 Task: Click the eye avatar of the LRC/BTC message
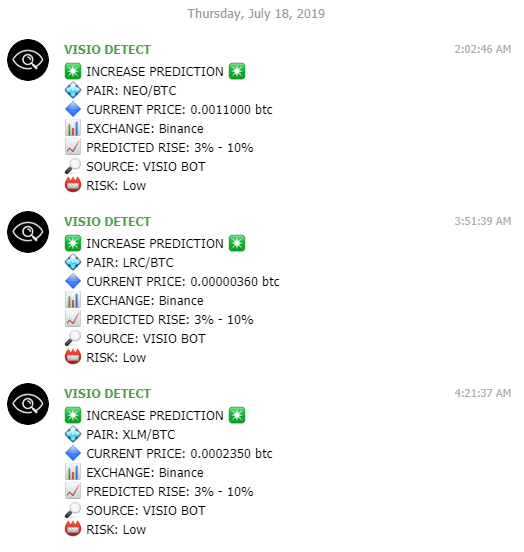(x=28, y=232)
